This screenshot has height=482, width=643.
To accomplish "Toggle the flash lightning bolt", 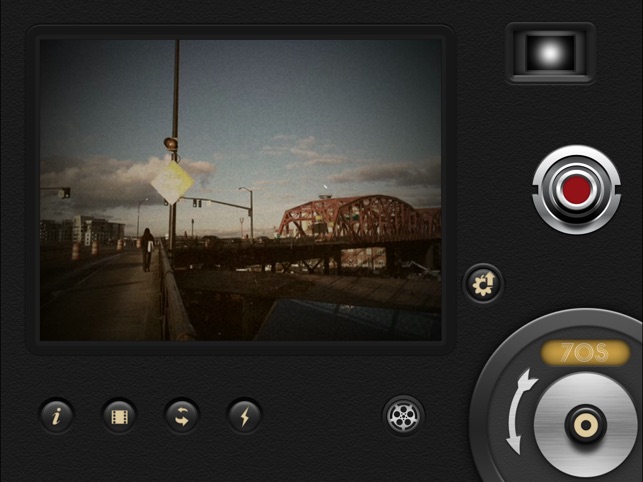I will coord(244,416).
